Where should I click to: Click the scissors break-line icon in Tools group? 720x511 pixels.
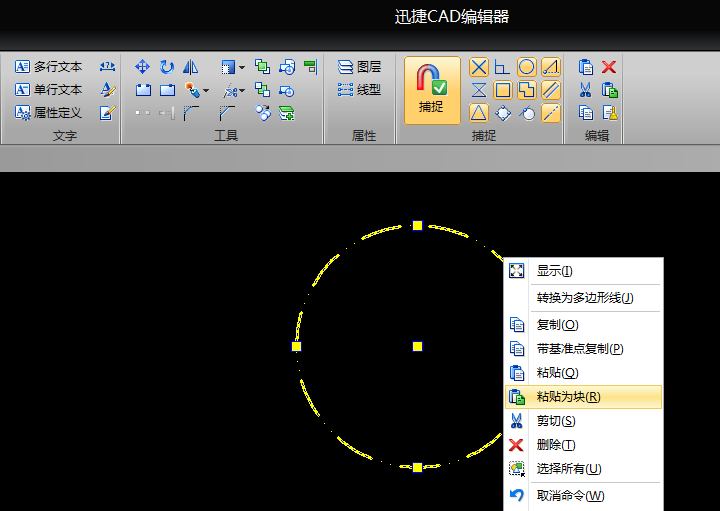point(230,91)
